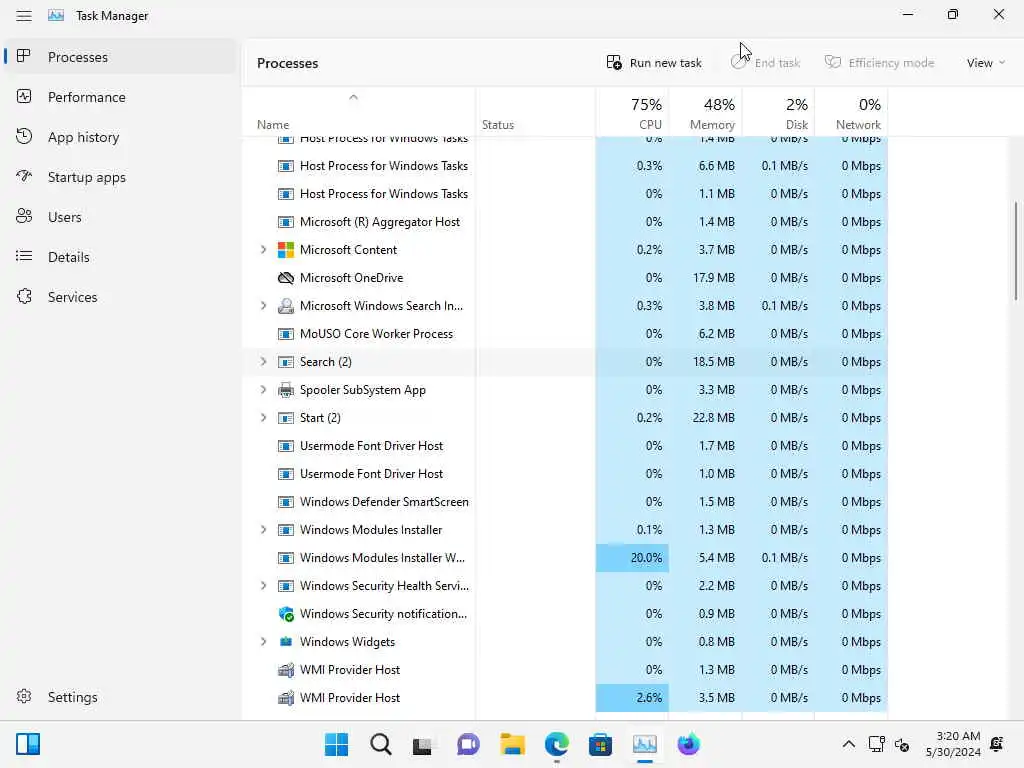Select the 22.8 MB memory cell

pos(705,418)
